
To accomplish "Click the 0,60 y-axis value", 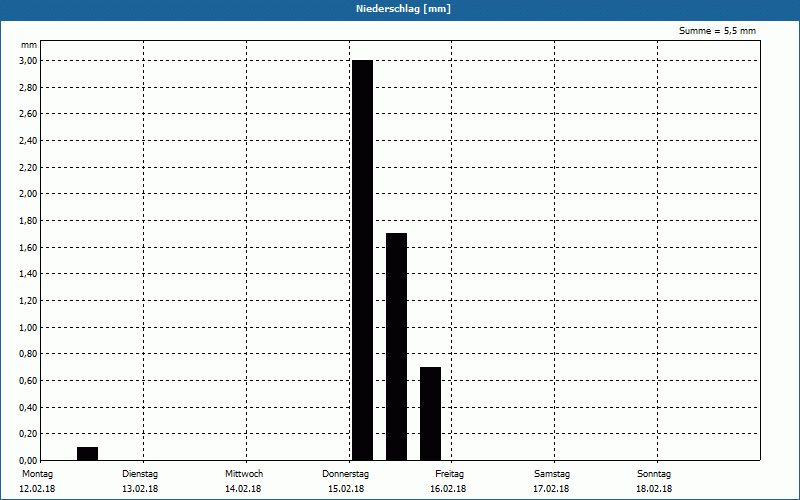I will coord(28,381).
